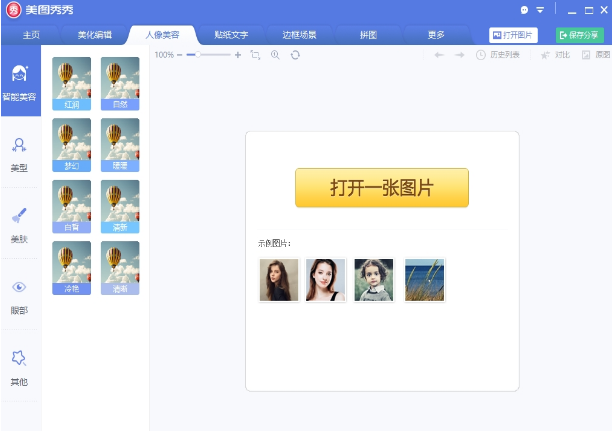Select the 人像美容 tab

pos(162,35)
